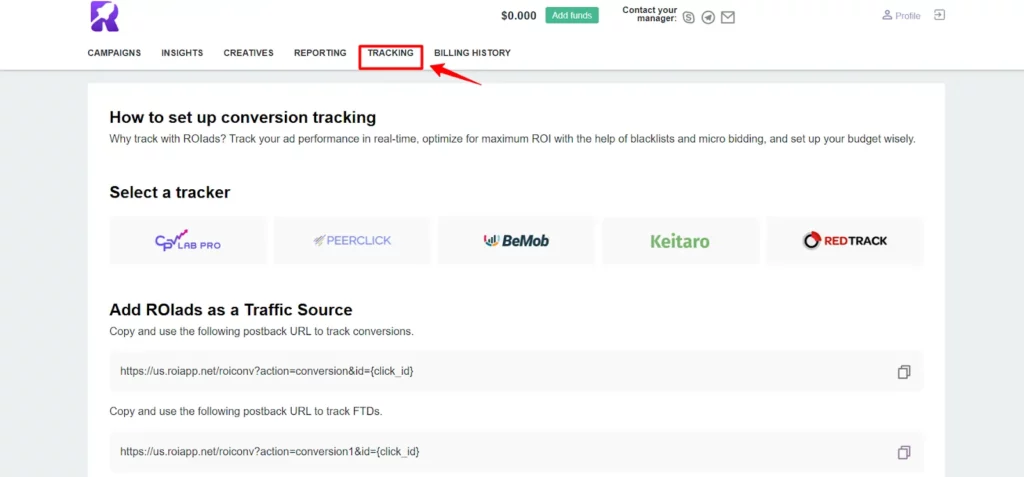Copy the conversion postback URL

pyautogui.click(x=904, y=372)
